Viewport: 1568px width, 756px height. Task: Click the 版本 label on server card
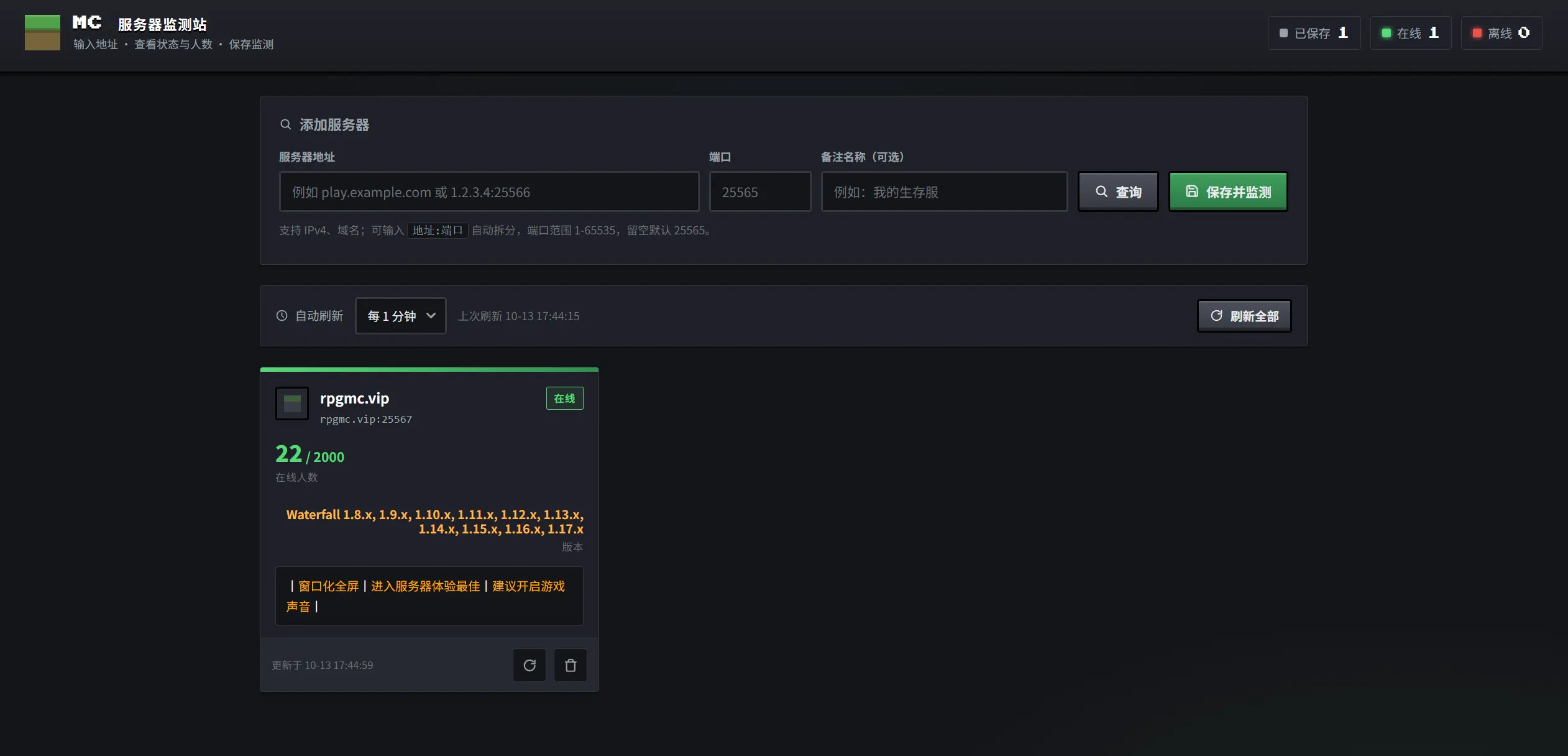(x=572, y=547)
